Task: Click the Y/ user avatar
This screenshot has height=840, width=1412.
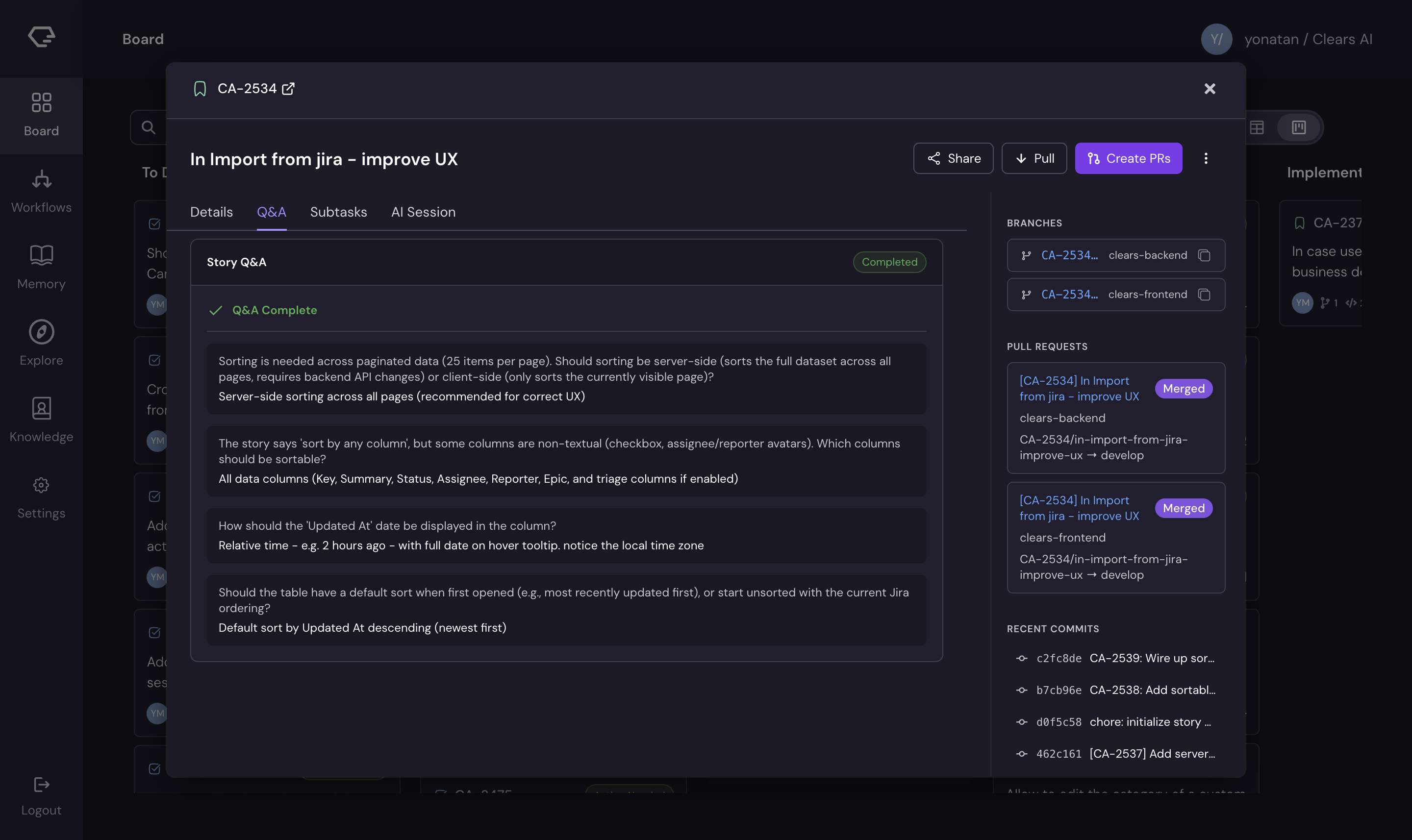Action: [x=1216, y=39]
